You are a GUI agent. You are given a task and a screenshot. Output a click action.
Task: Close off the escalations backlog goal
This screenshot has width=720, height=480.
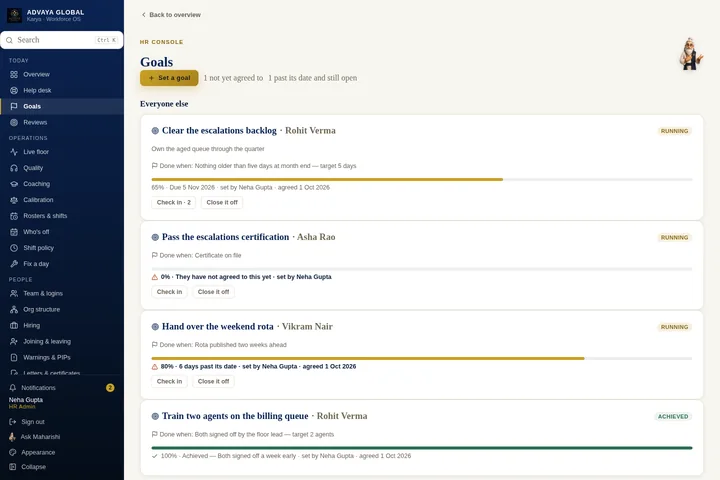pyautogui.click(x=222, y=203)
